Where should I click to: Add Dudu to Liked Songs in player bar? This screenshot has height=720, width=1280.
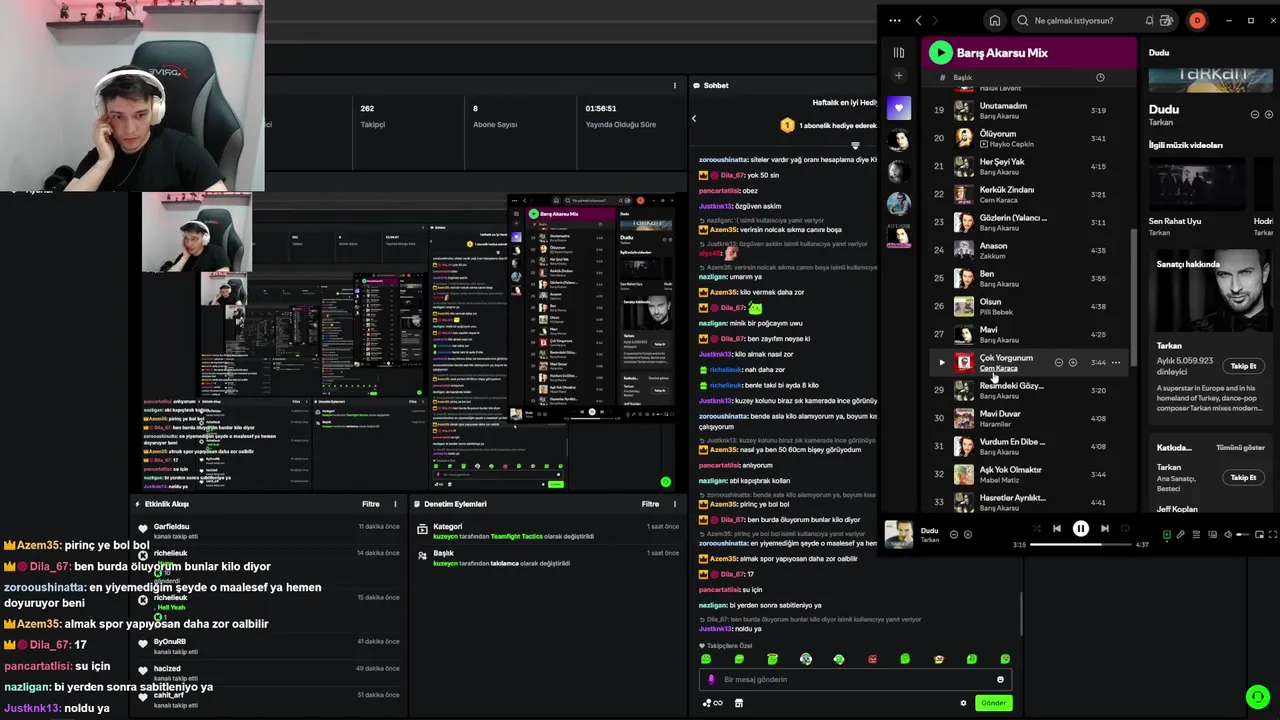point(967,534)
